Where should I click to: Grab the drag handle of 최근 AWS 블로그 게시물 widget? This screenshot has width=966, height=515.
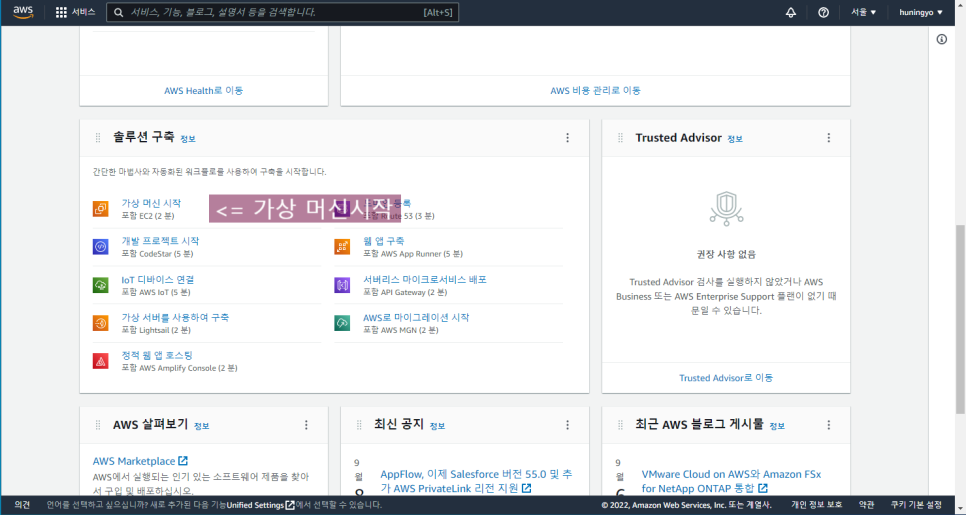pyautogui.click(x=620, y=425)
